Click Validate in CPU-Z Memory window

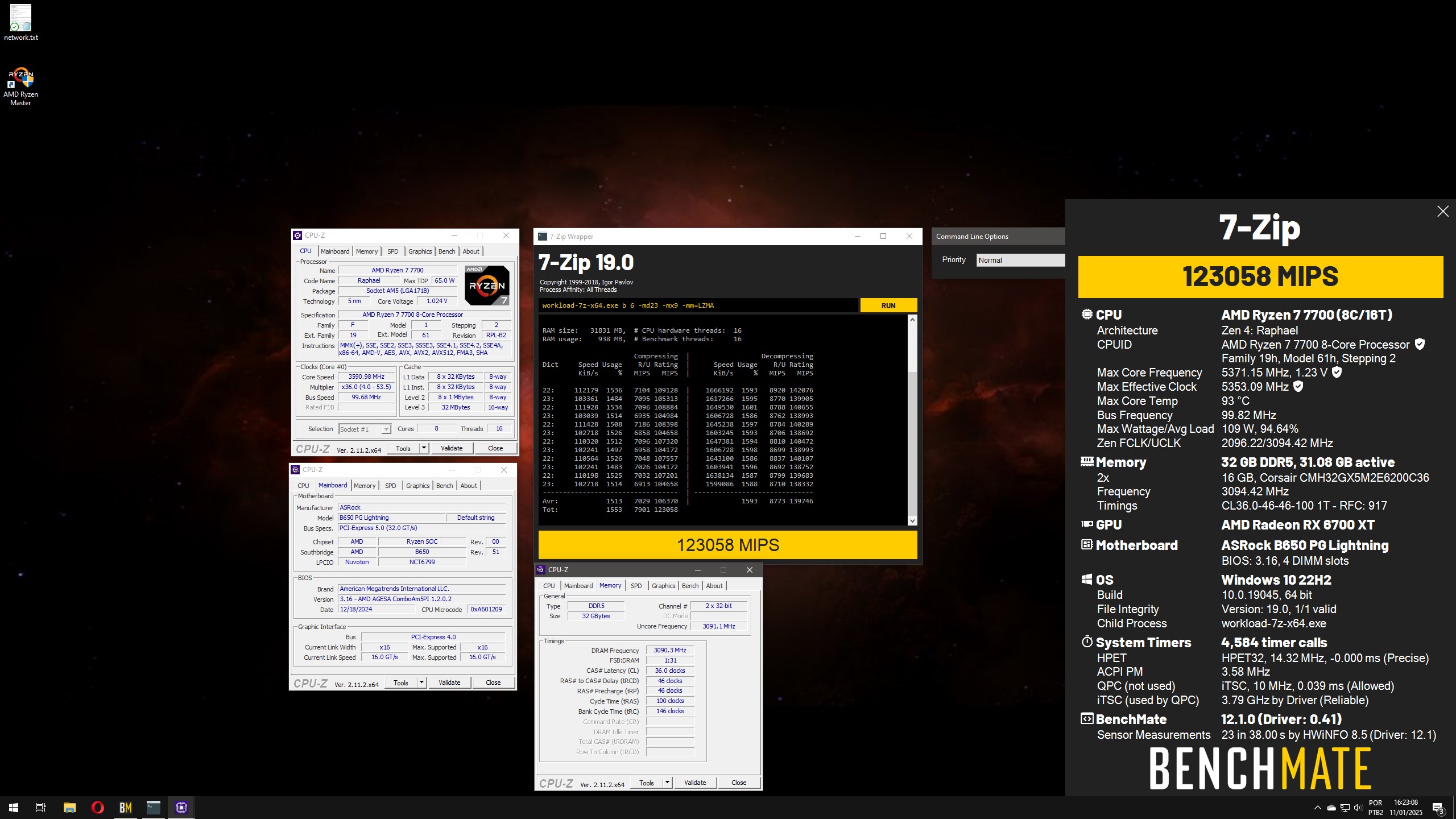point(695,783)
